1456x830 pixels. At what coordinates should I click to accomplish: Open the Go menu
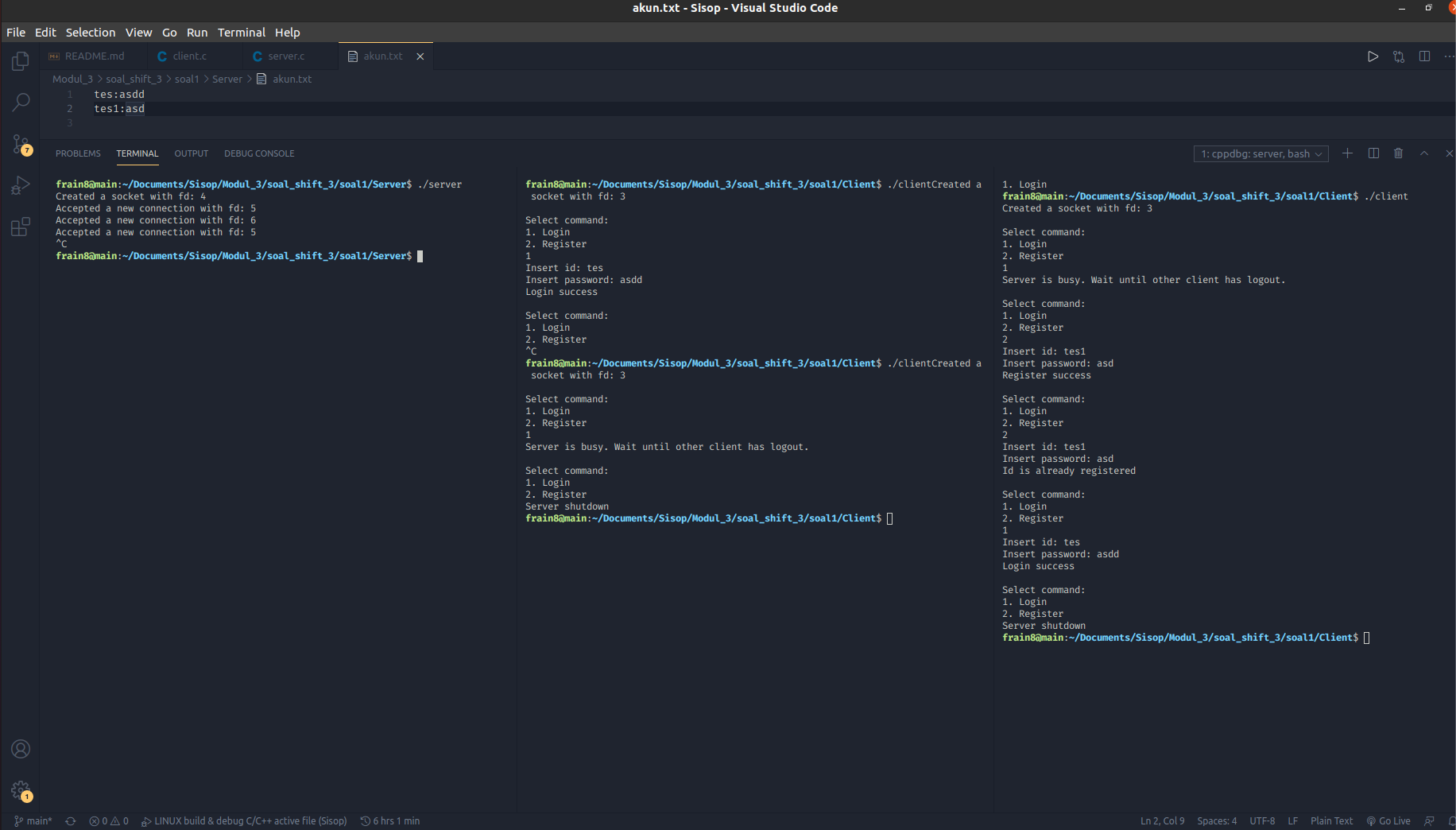[169, 33]
